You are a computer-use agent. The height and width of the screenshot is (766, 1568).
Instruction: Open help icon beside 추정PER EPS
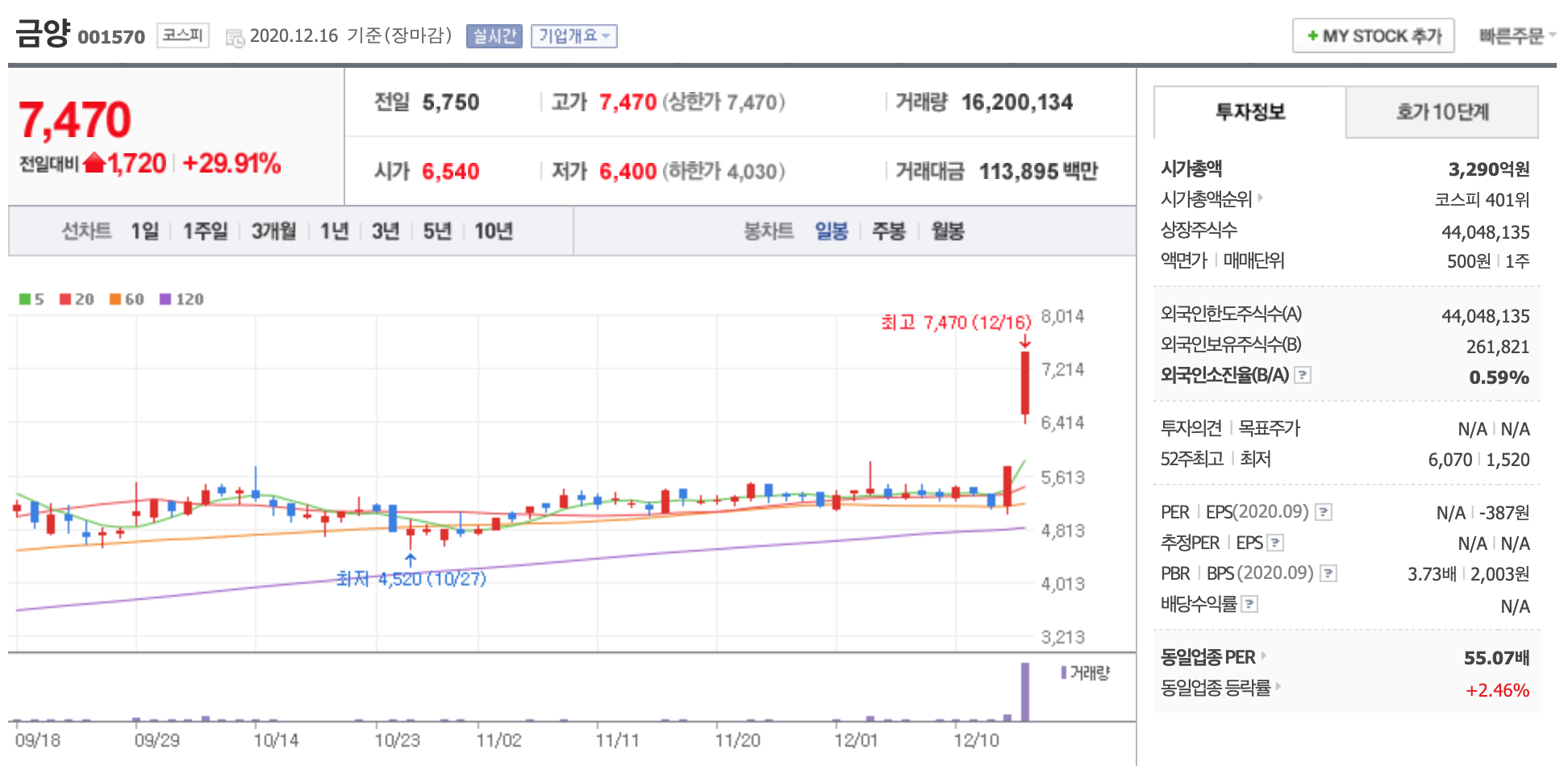pos(1275,543)
